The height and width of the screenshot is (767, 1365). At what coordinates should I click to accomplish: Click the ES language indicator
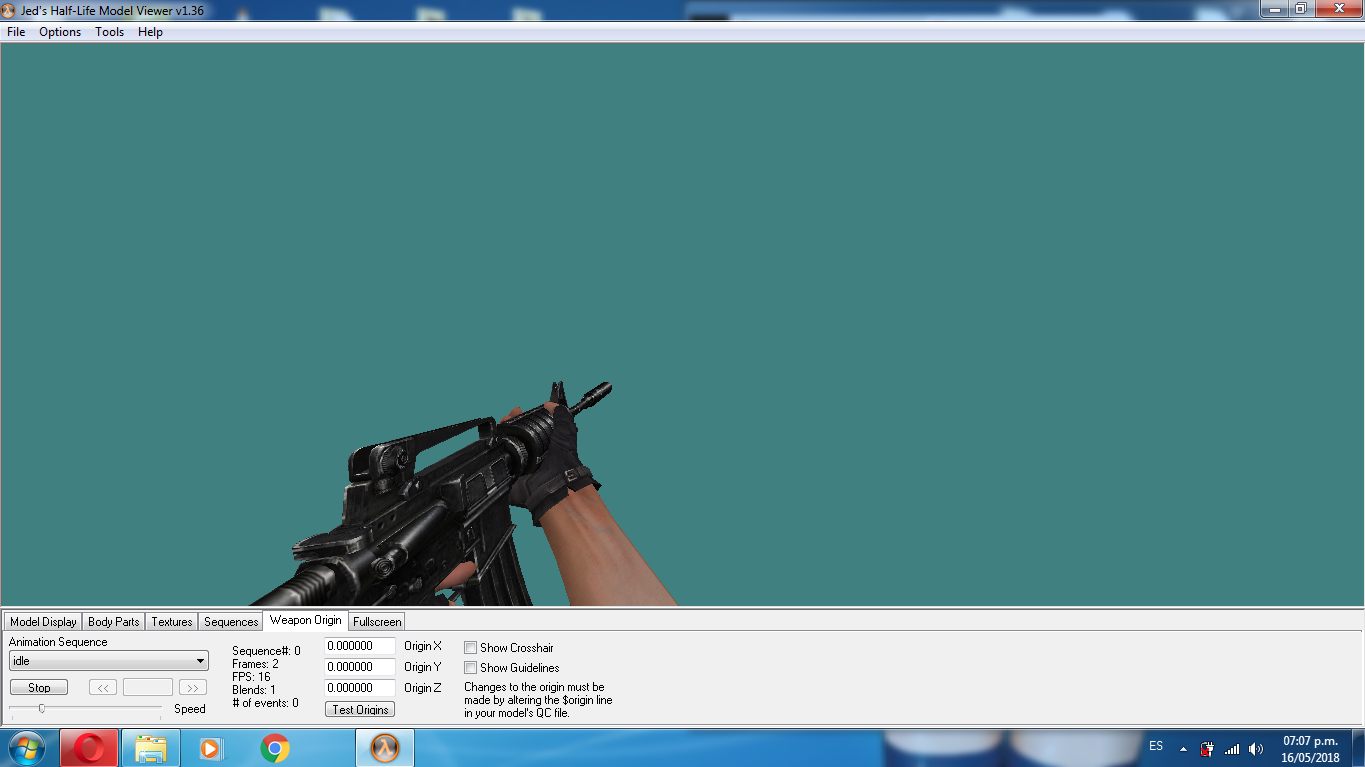(1156, 747)
